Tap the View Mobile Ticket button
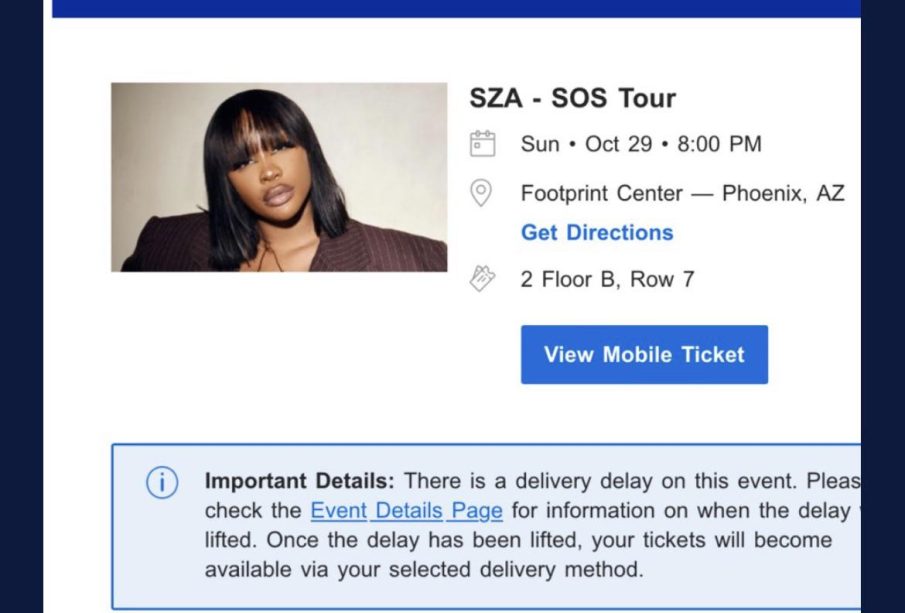The width and height of the screenshot is (905, 613). (x=644, y=354)
